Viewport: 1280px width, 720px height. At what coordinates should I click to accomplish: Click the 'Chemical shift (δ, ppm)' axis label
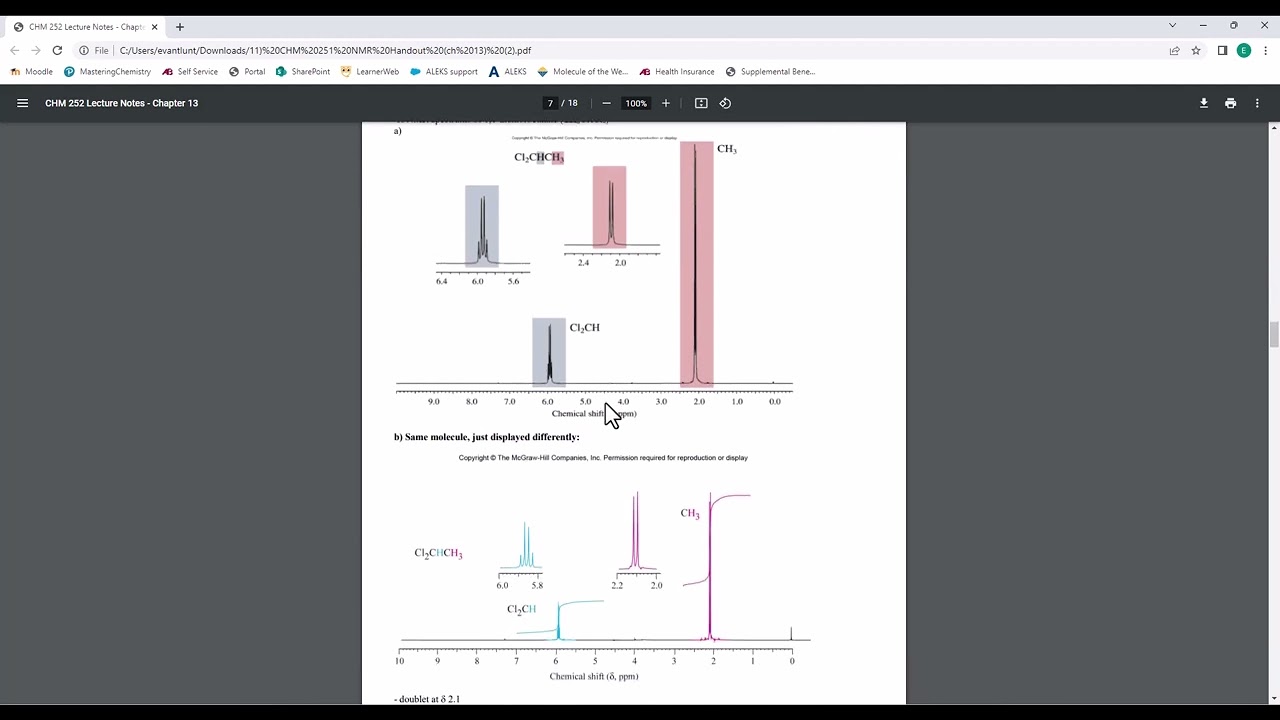[x=594, y=676]
